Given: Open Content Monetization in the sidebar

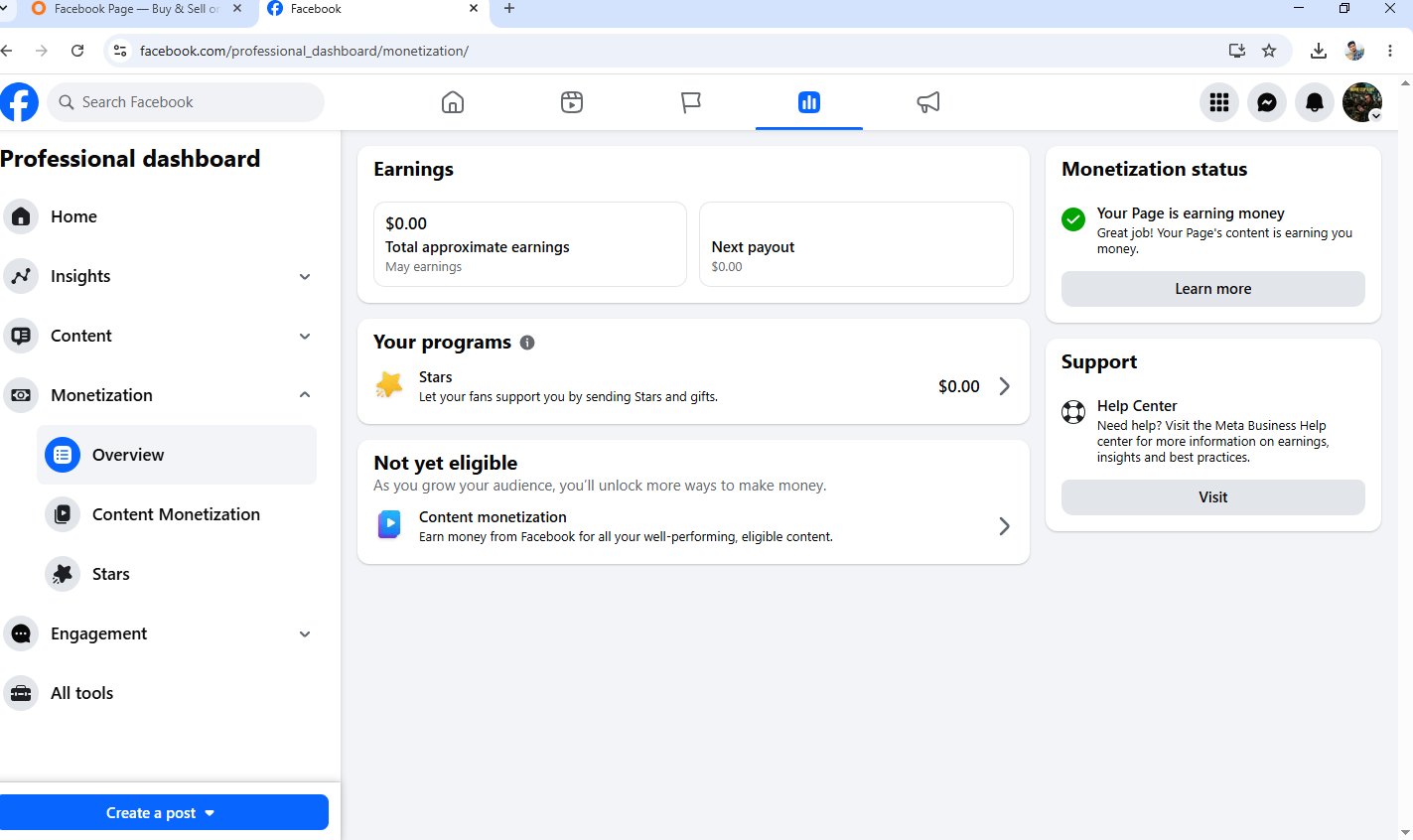Looking at the screenshot, I should coord(177,514).
